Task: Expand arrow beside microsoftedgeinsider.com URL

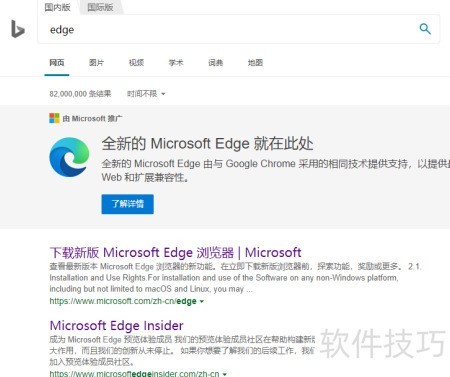Action: [x=225, y=374]
